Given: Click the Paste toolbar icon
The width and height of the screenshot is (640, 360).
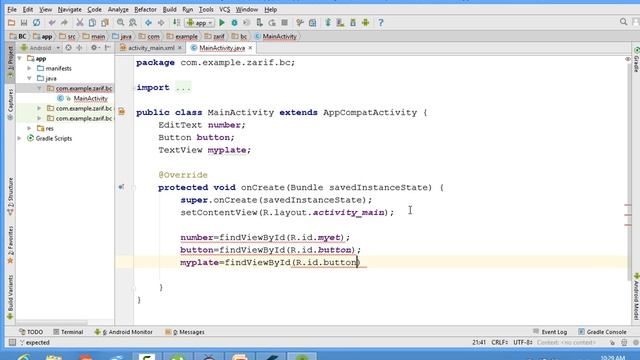Looking at the screenshot, I should pyautogui.click(x=105, y=23).
